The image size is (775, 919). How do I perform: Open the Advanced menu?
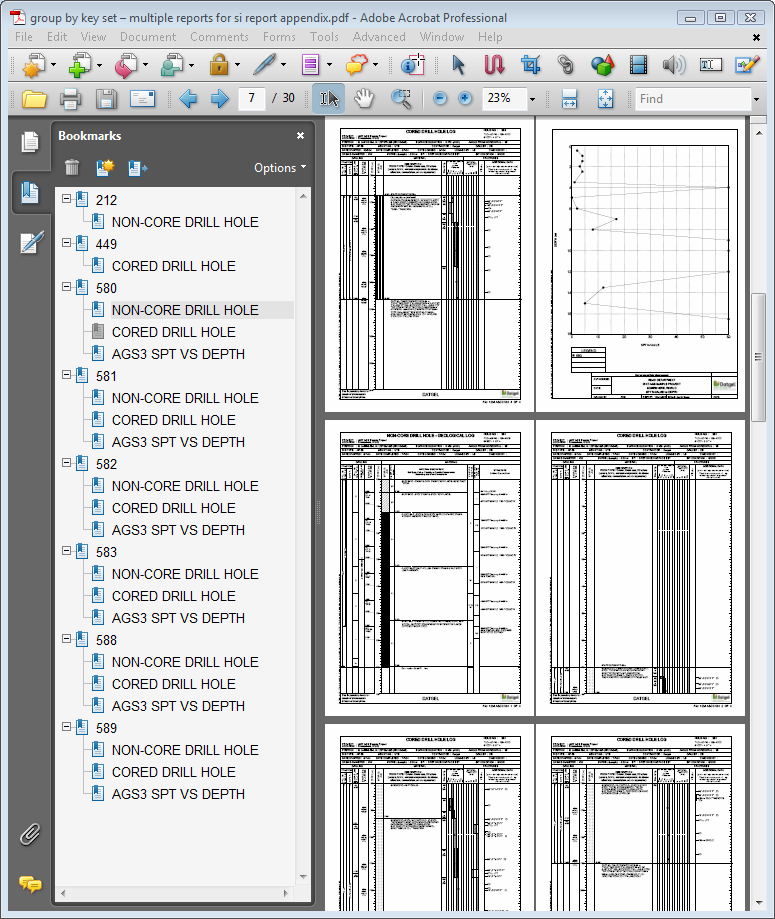(x=379, y=37)
